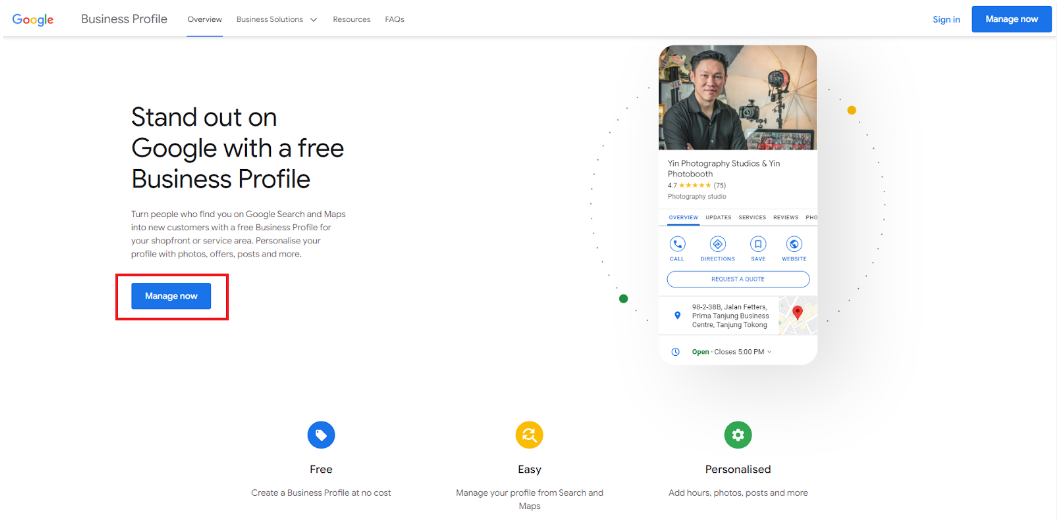Click the Website globe icon
Viewport: 1058px width, 525px height.
(x=794, y=244)
